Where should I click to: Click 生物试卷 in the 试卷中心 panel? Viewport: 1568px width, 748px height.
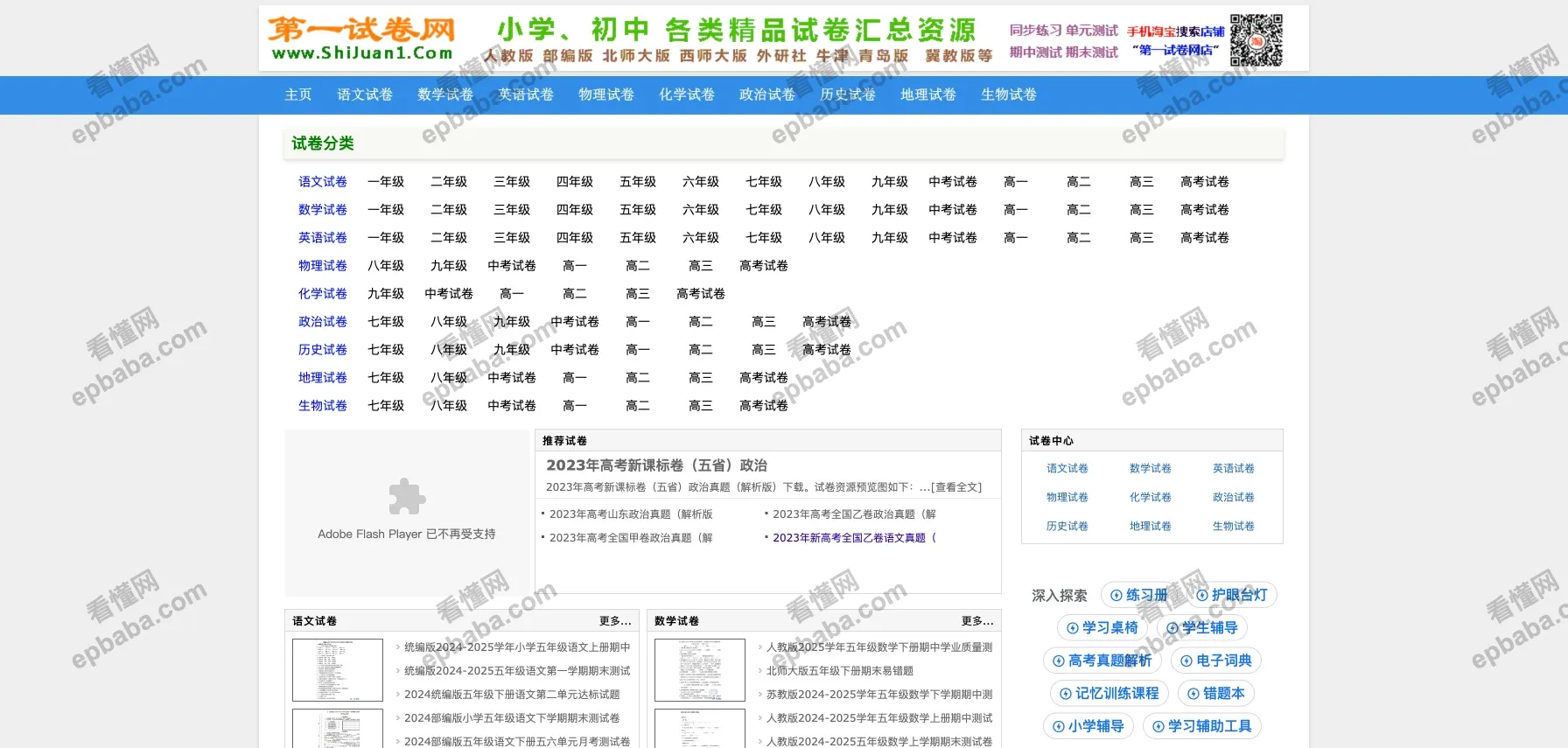[1234, 527]
